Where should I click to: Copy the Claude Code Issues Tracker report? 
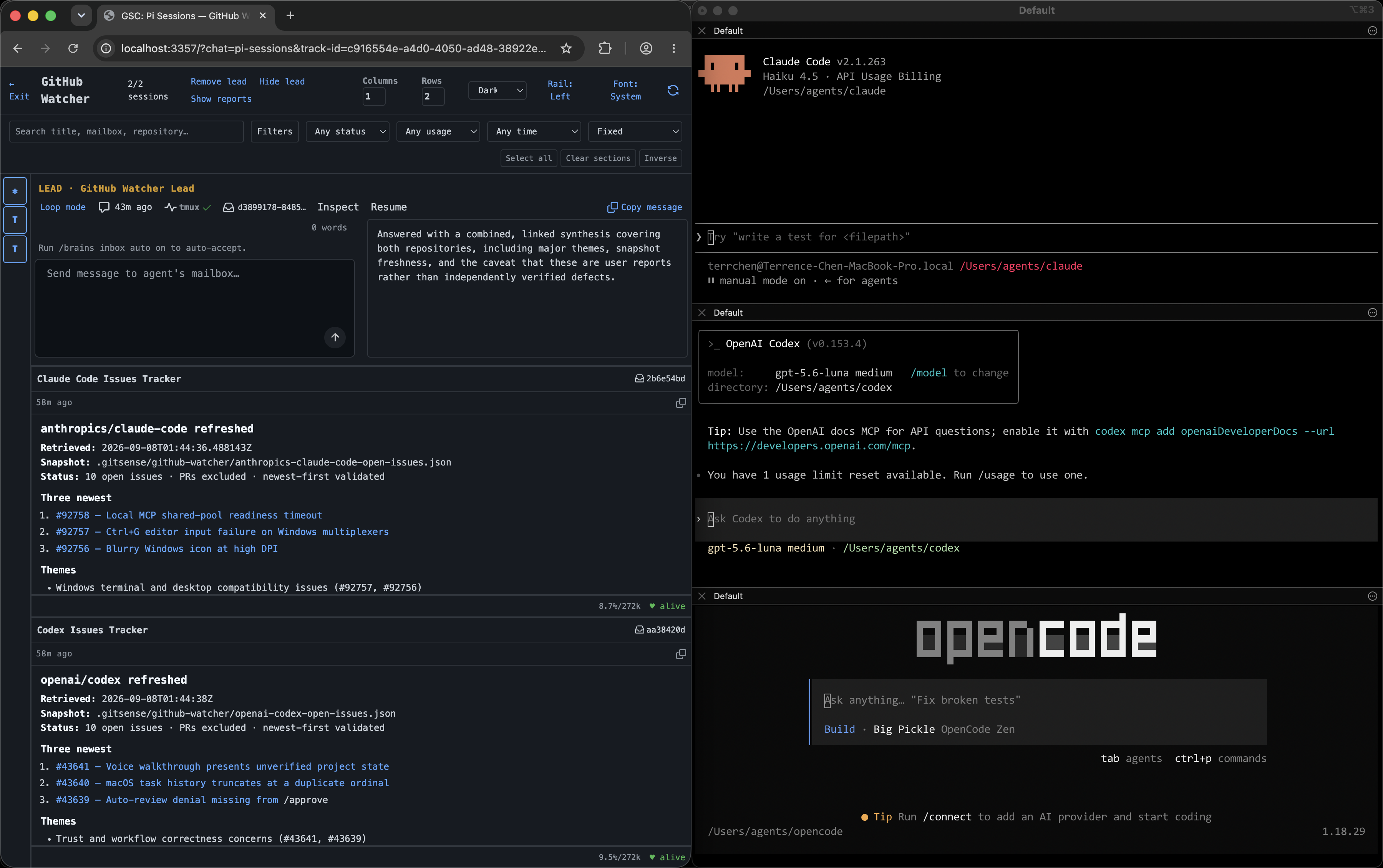(681, 403)
